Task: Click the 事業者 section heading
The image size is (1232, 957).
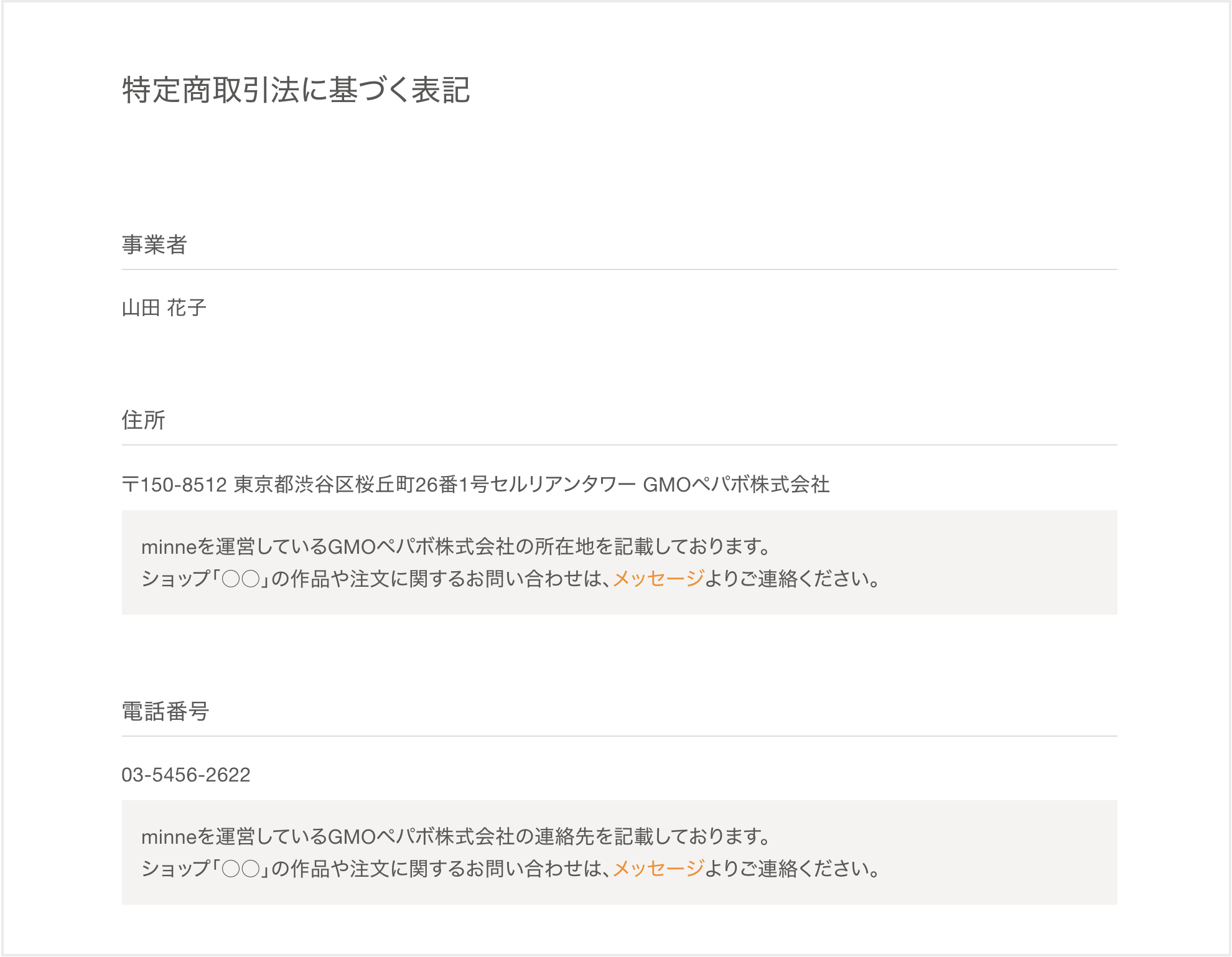Action: [154, 245]
